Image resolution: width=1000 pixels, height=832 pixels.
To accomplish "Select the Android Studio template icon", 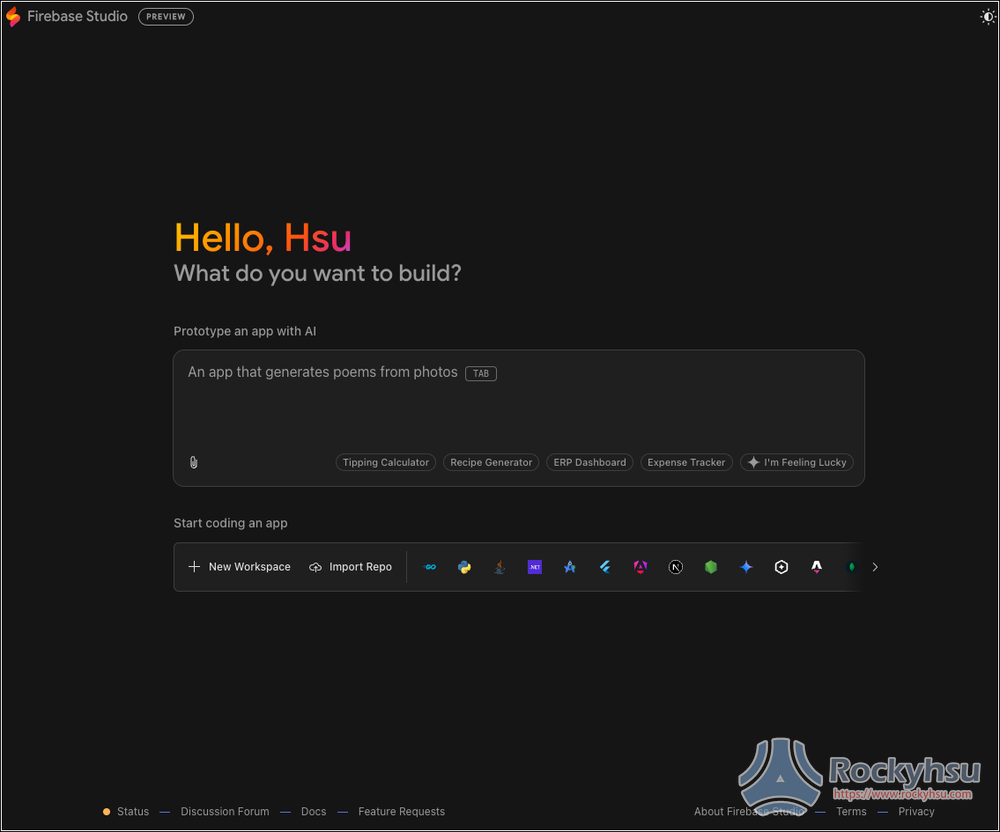I will [570, 567].
